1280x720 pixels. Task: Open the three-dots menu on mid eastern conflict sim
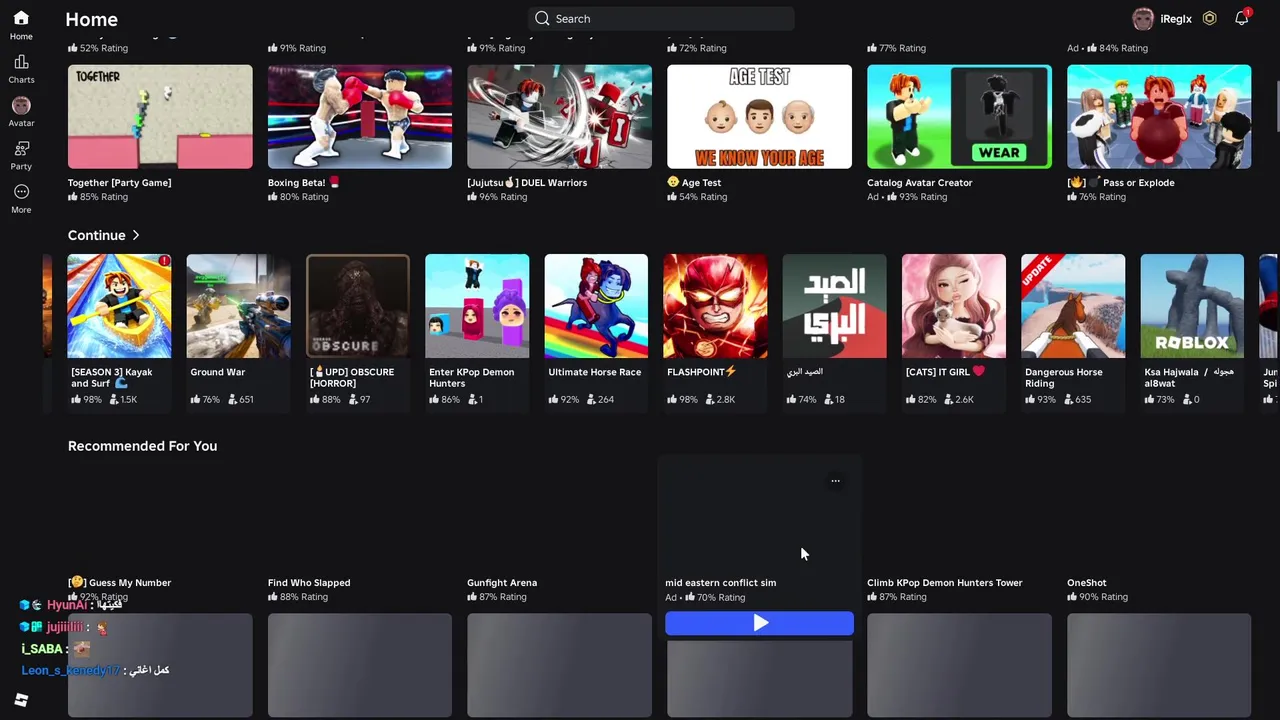[835, 481]
